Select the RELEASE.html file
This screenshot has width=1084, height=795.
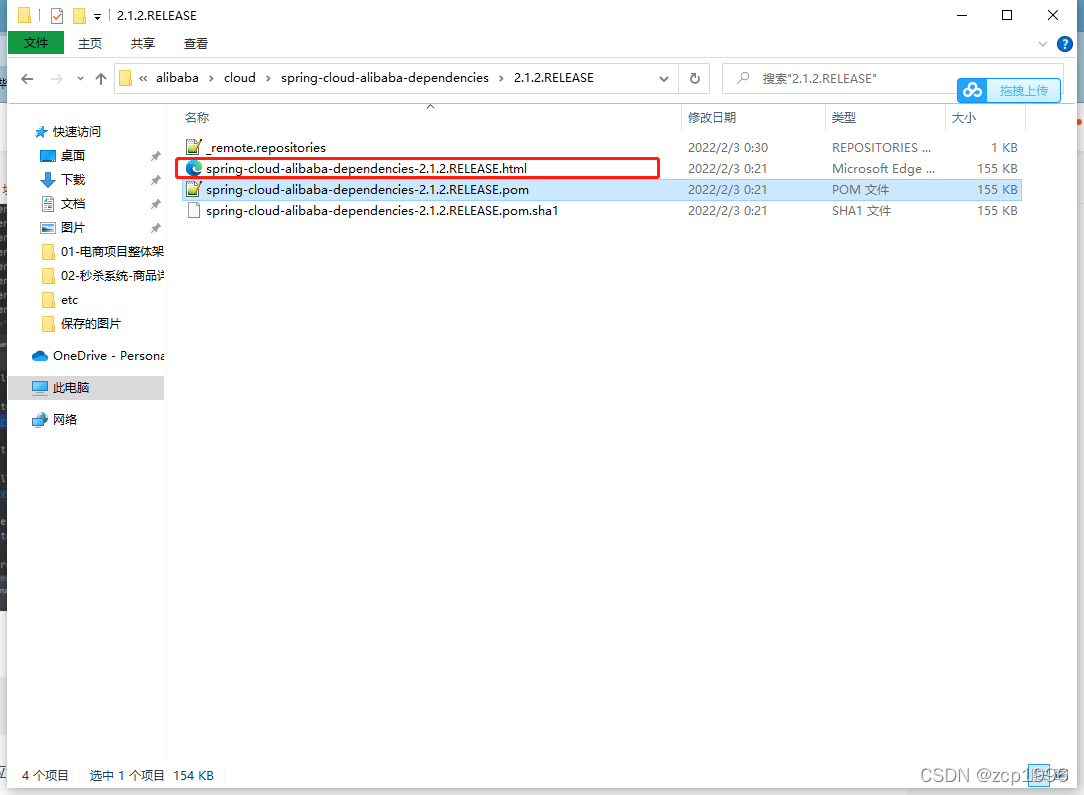coord(601,169)
